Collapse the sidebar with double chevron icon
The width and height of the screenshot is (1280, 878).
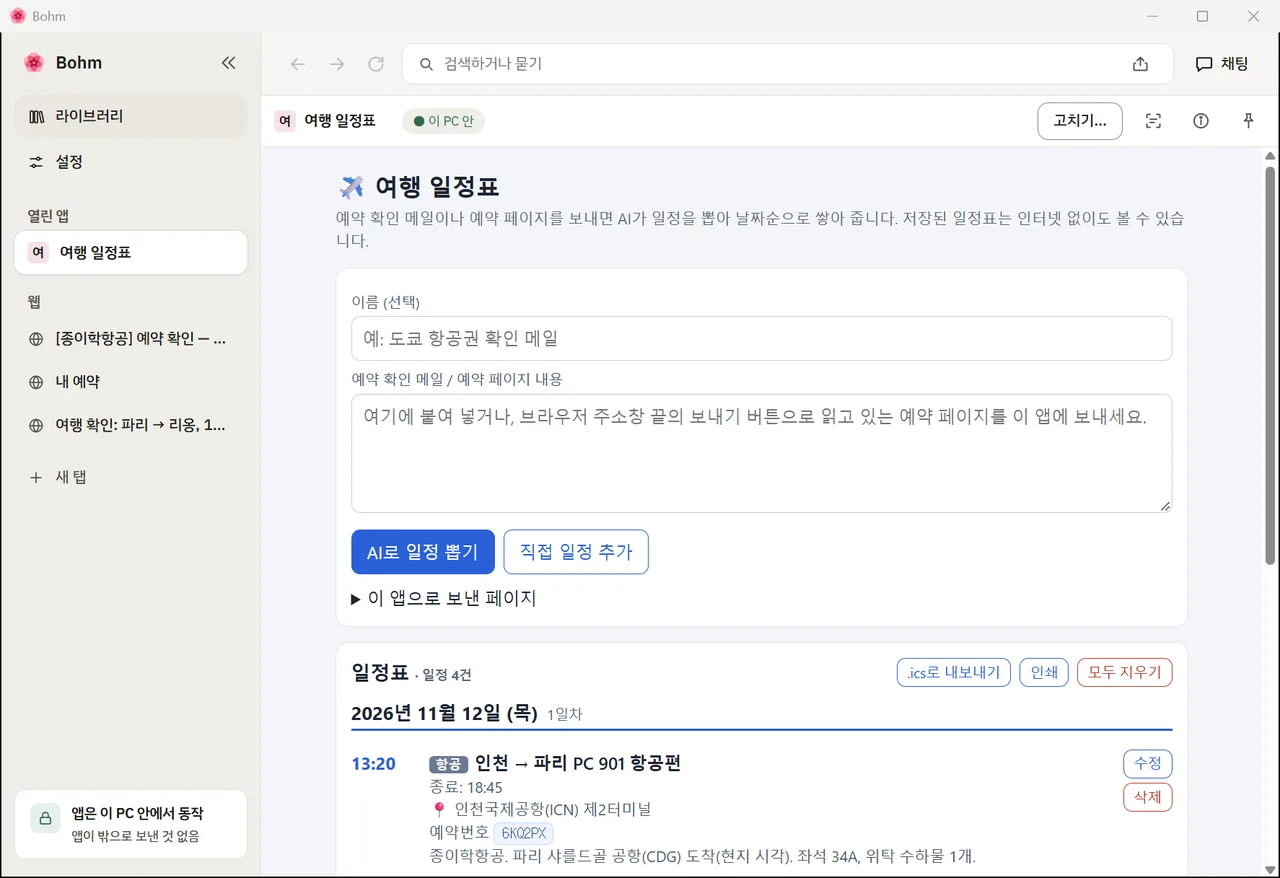click(228, 63)
